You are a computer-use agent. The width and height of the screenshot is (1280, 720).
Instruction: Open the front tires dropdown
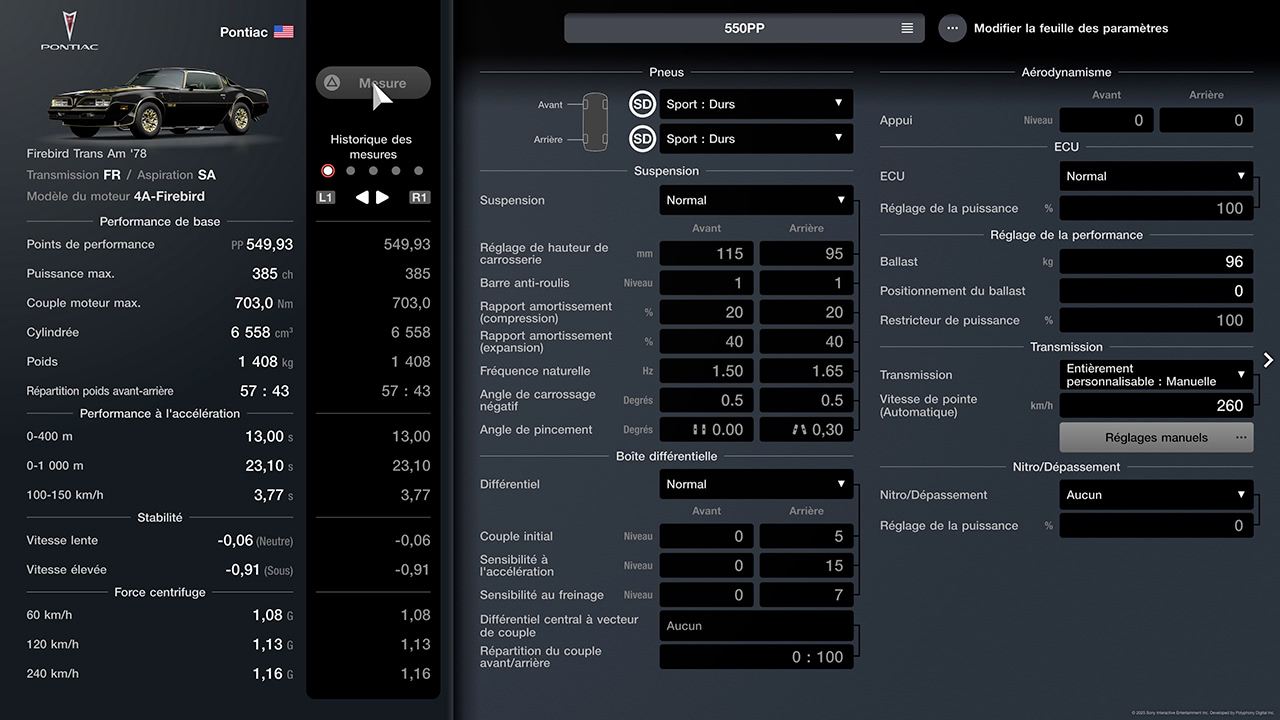pyautogui.click(x=756, y=104)
